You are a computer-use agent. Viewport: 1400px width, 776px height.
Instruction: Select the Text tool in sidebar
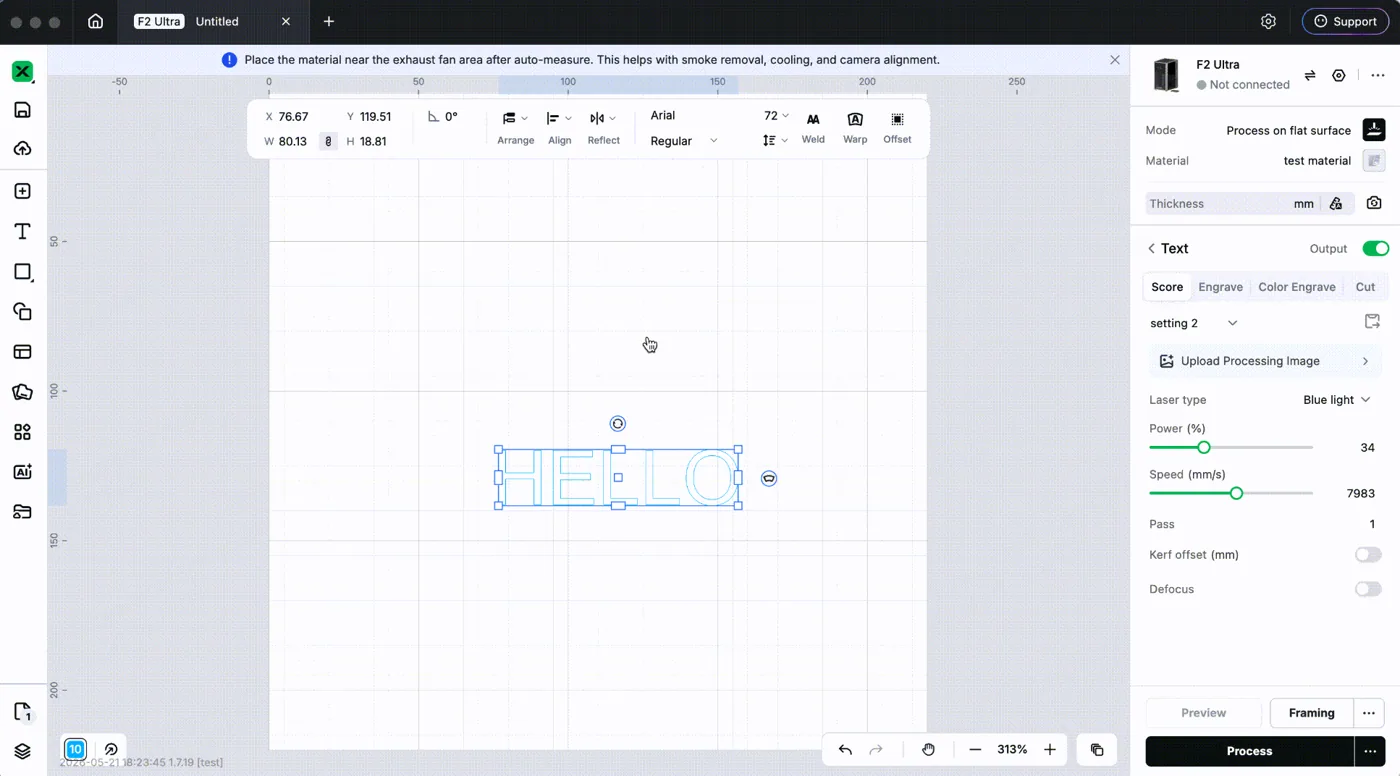(22, 231)
